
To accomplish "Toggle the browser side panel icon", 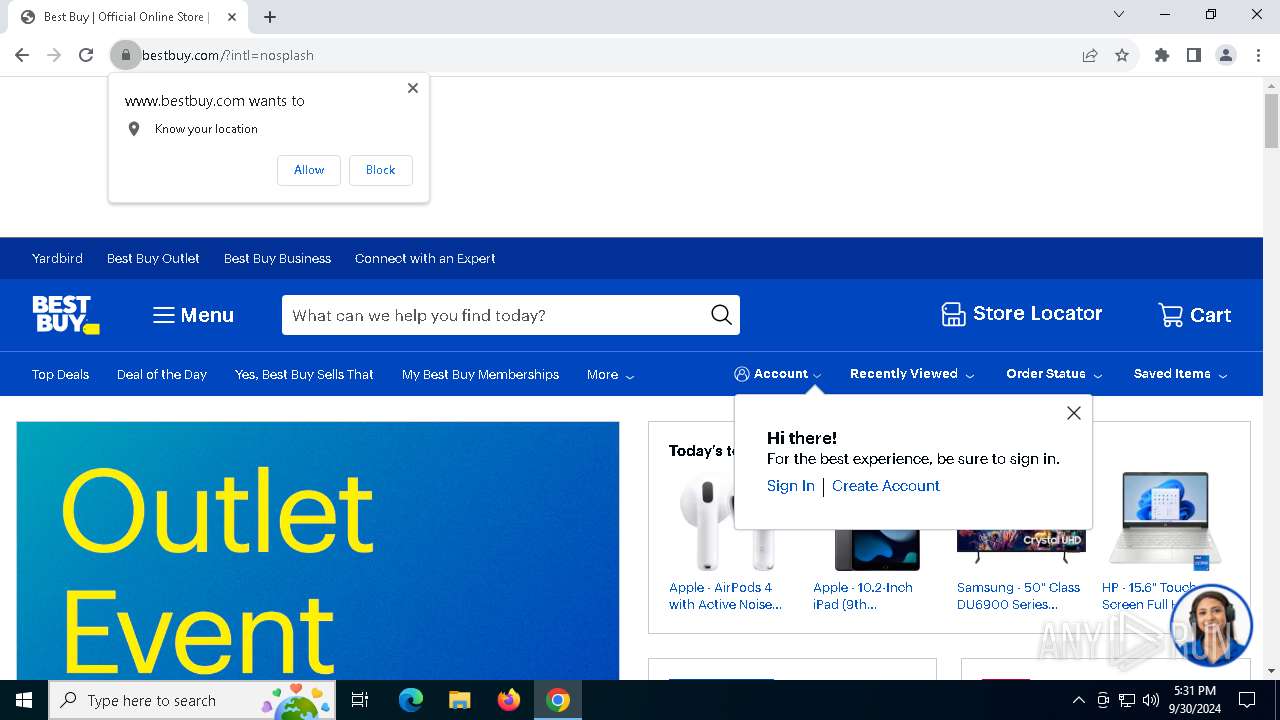I will [x=1194, y=55].
